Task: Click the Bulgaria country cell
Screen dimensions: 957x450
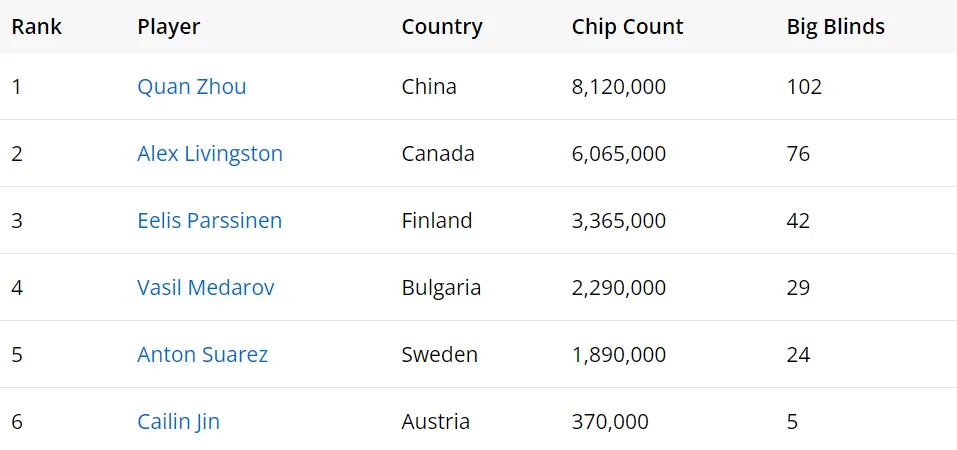Action: tap(441, 288)
